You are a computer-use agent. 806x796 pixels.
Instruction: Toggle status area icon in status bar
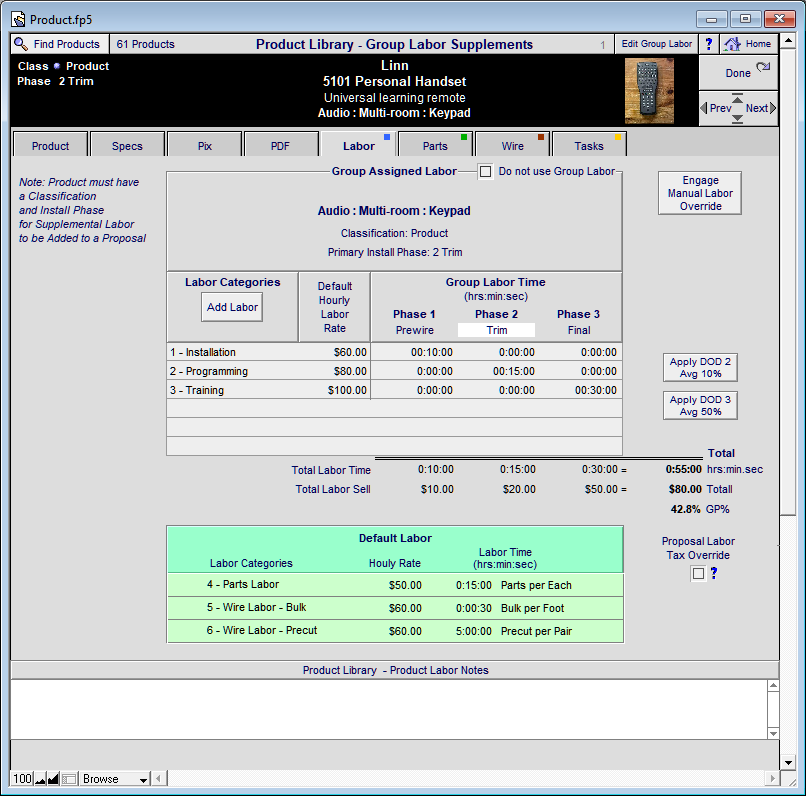click(69, 779)
